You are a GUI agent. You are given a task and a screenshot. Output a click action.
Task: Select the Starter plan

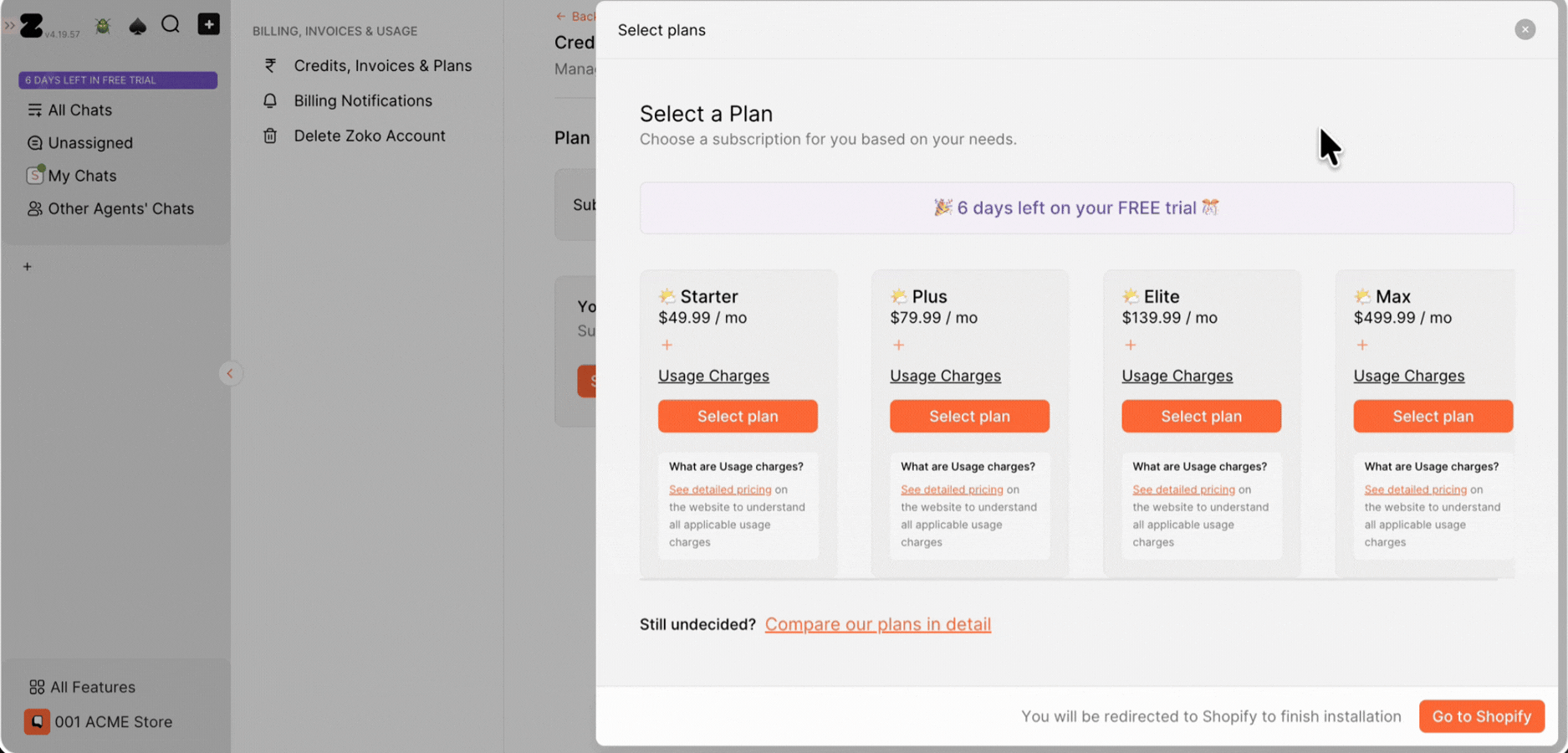(738, 416)
